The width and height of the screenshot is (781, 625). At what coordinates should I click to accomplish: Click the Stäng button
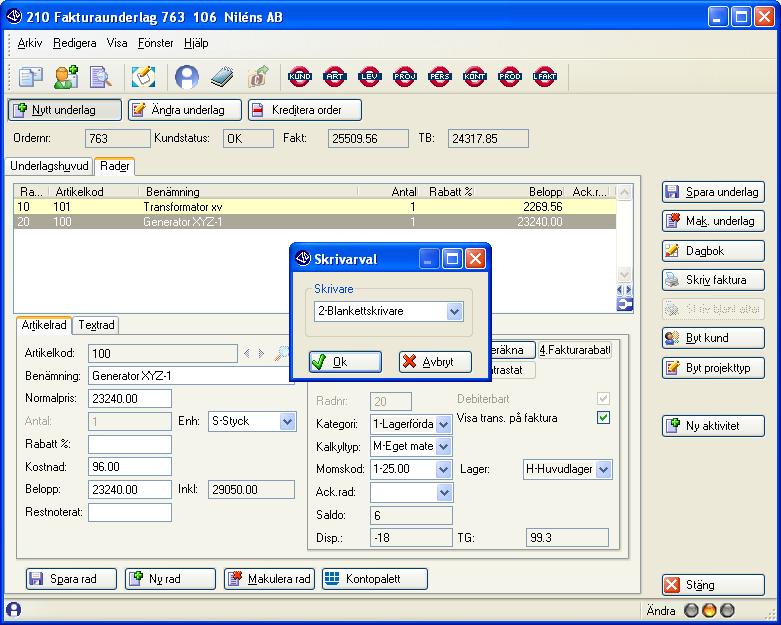point(713,585)
